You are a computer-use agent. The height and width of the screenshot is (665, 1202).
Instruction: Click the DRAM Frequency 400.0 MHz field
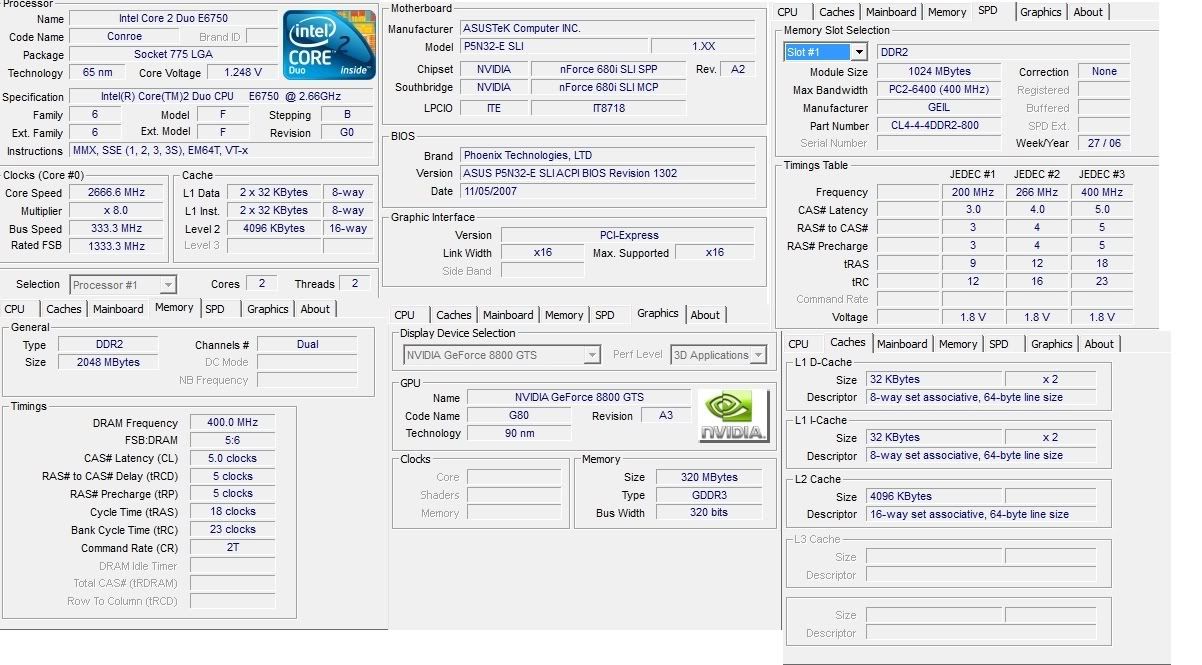click(233, 423)
